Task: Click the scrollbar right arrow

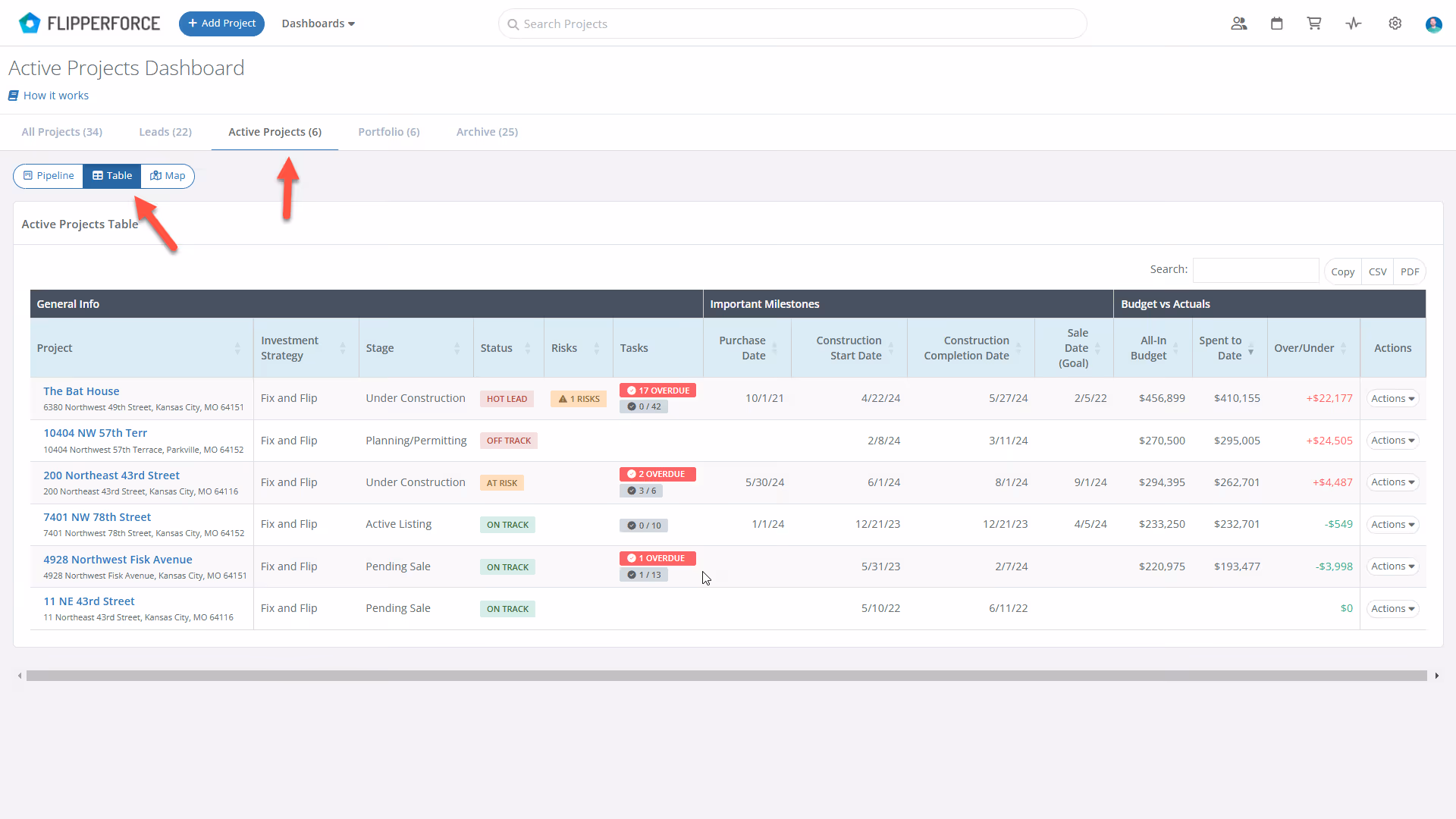Action: (x=1437, y=676)
